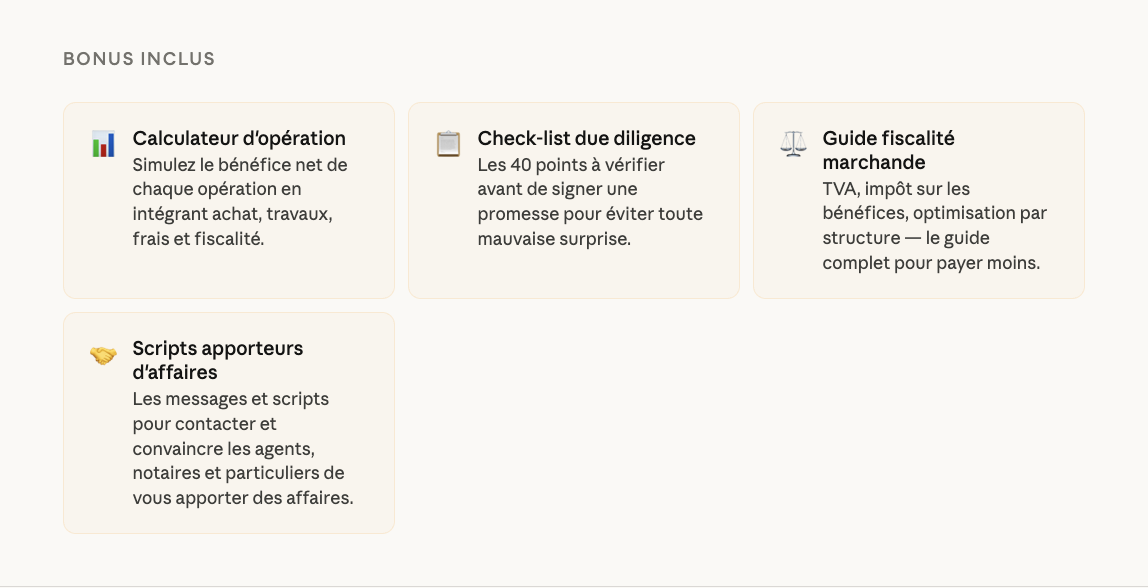The width and height of the screenshot is (1148, 588).
Task: Click the description starting 'TVA, impôt sur les'
Action: pos(934,226)
